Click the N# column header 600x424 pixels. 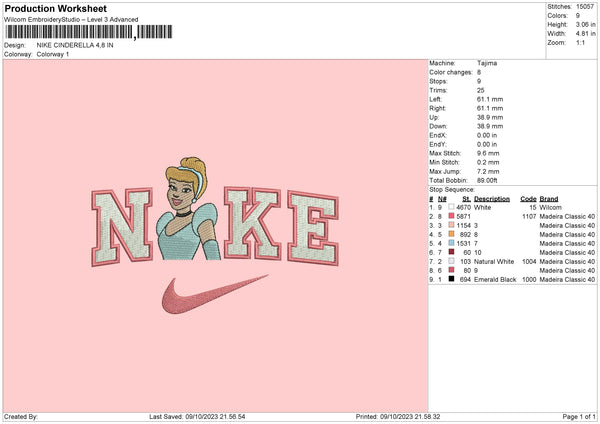pos(442,199)
